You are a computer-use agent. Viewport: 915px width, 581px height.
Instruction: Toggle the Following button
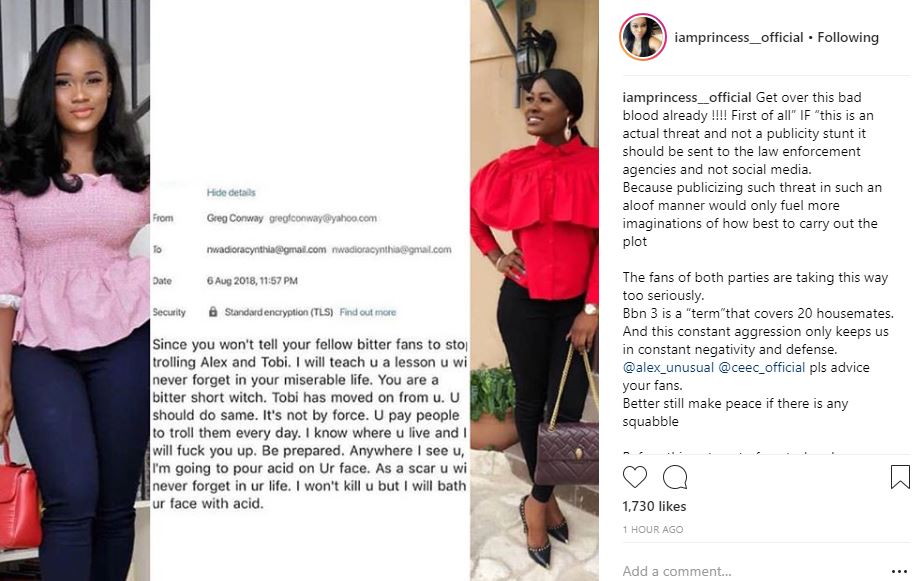(847, 37)
